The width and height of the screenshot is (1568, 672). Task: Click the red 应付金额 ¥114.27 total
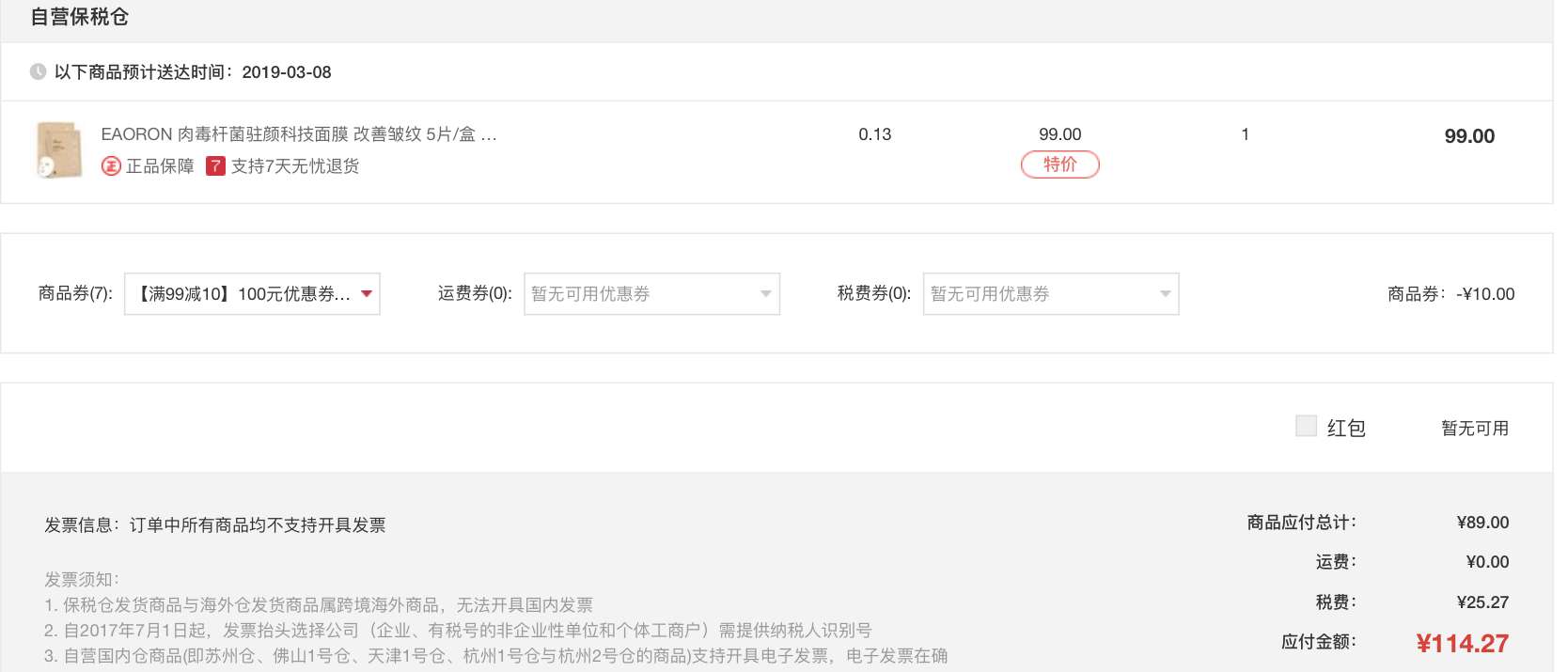(x=1462, y=644)
